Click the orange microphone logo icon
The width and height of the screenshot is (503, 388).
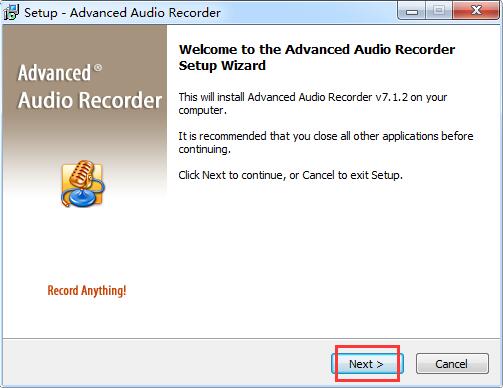[x=83, y=183]
